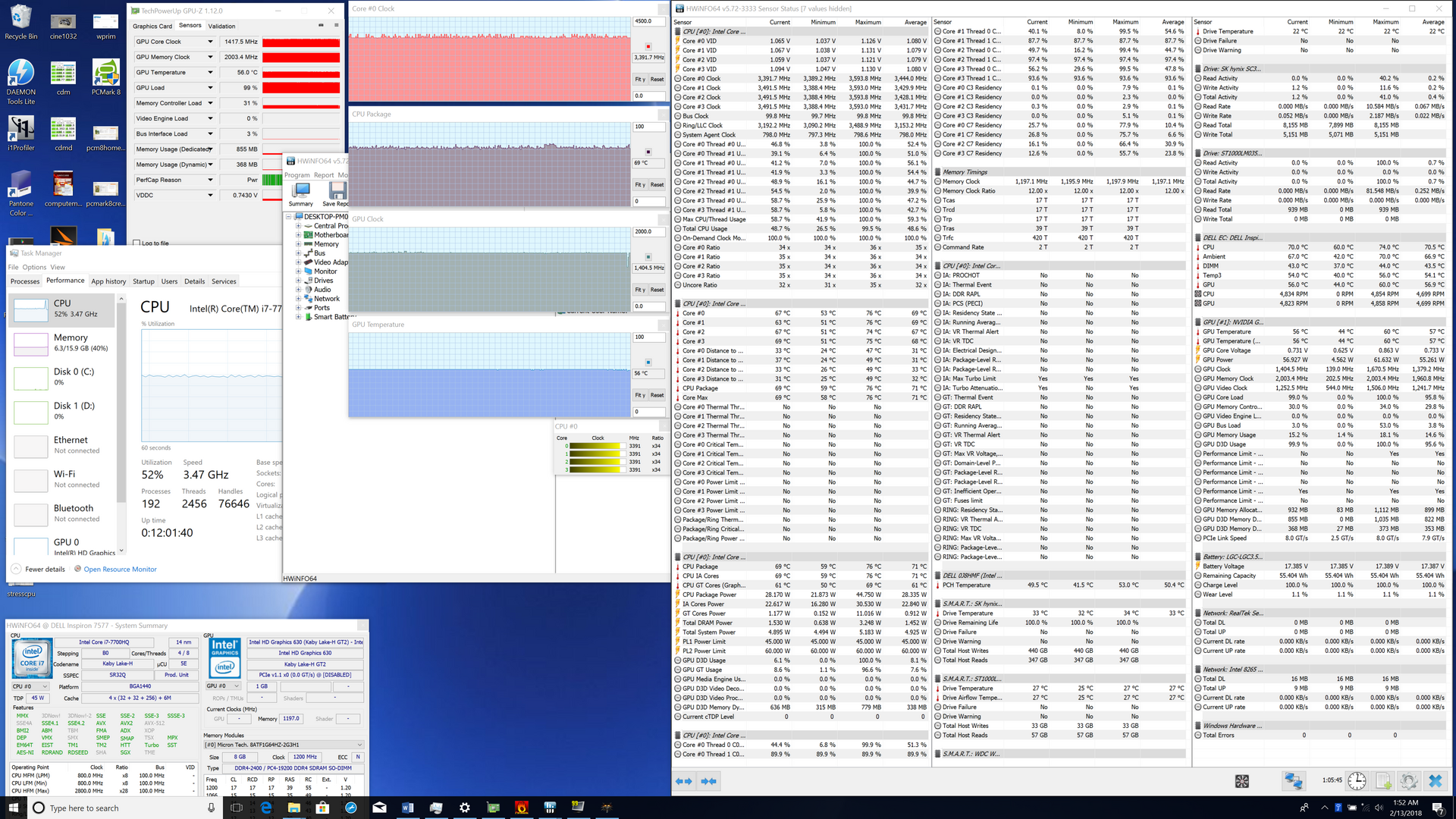Open CPU #0 selector dropdown in System Summary

pos(30,686)
